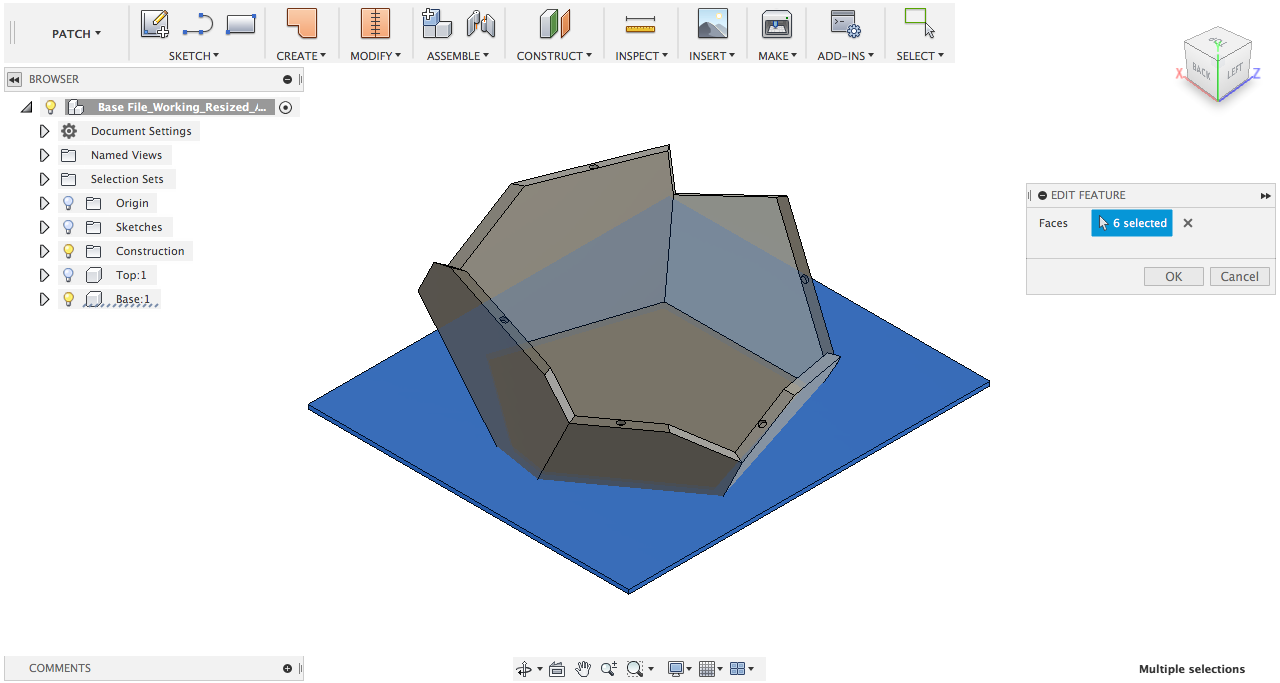Select the Rectangle sketch tool icon
Viewport: 1280px width, 683px height.
click(x=240, y=23)
